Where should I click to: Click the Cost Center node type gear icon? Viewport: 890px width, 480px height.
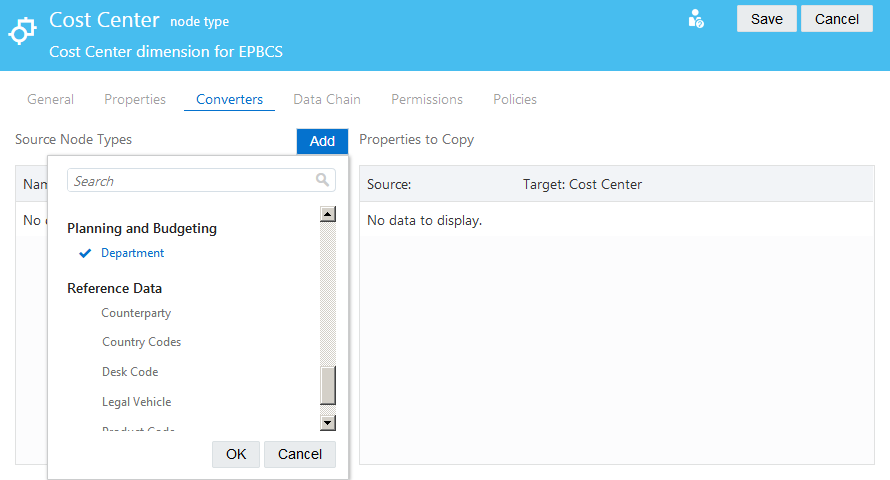click(22, 31)
